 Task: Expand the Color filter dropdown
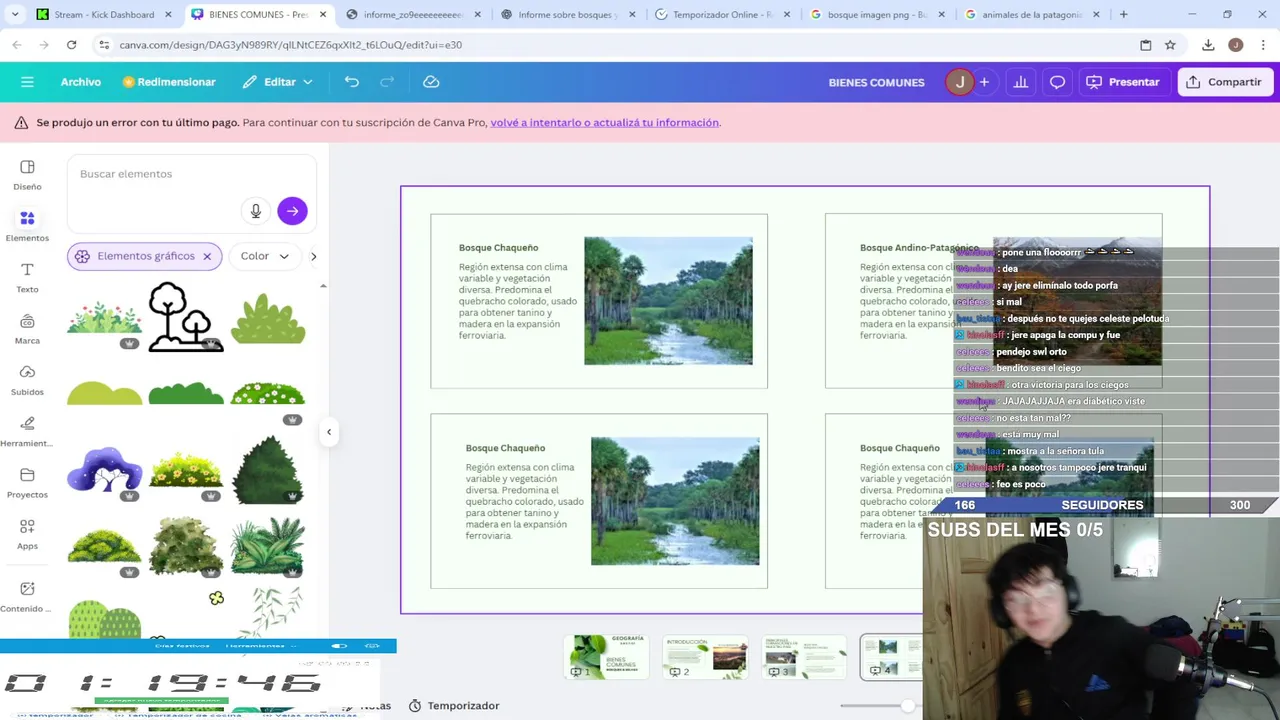(264, 256)
